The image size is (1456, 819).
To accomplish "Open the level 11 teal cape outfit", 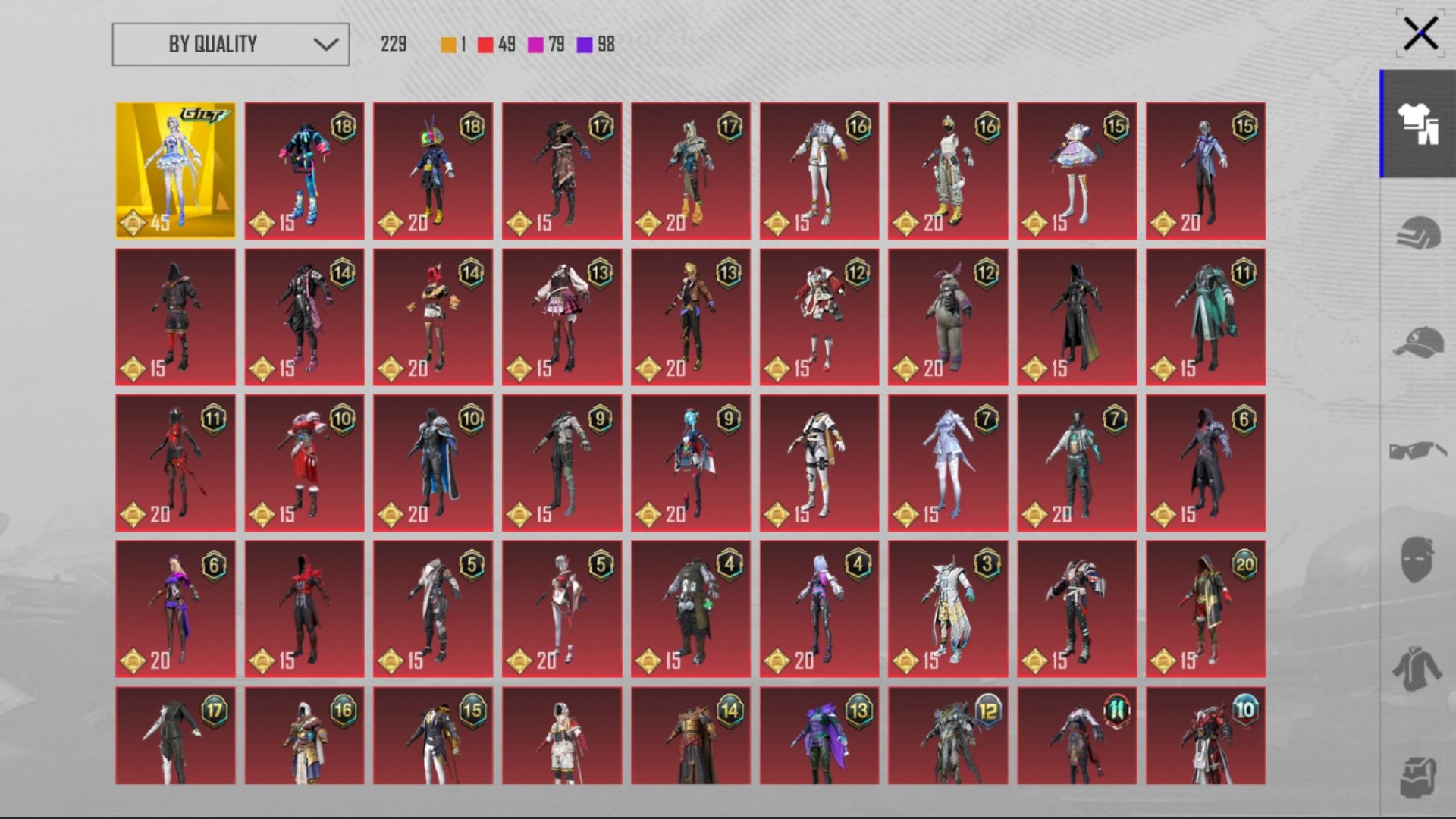I will [x=1206, y=317].
